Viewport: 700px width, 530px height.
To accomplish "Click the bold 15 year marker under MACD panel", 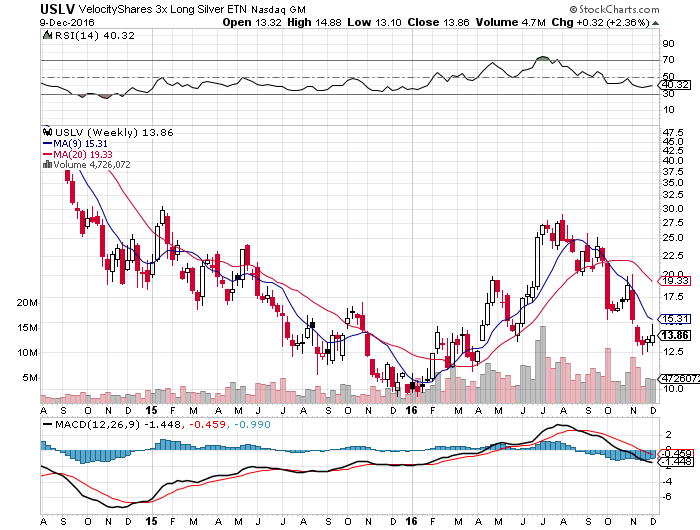I will tap(151, 521).
